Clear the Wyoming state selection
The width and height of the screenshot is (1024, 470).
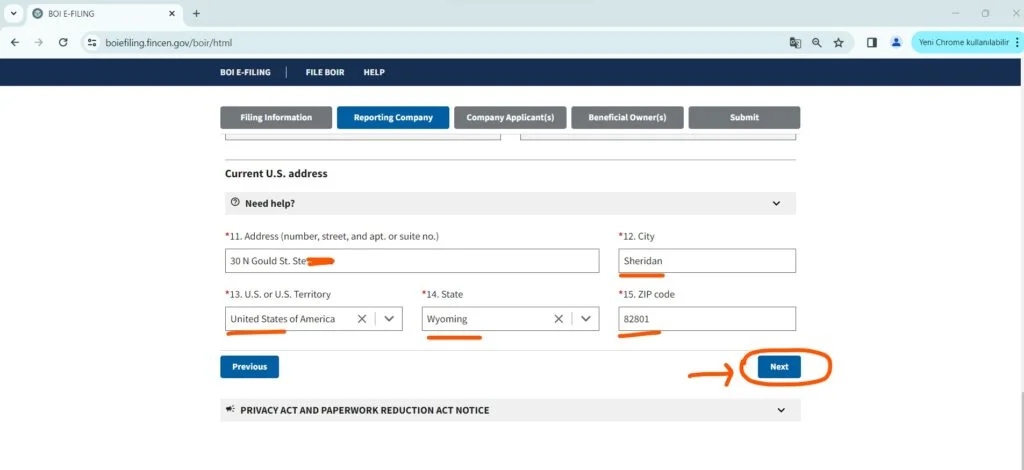tap(559, 319)
